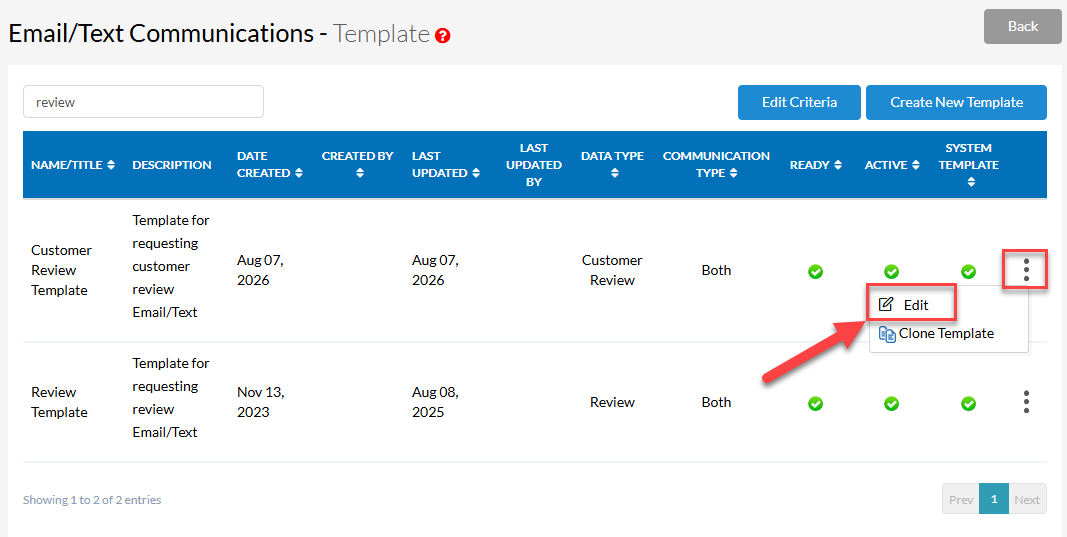Image resolution: width=1067 pixels, height=537 pixels.
Task: Click System Template checkmark for Customer Review Template
Action: [968, 272]
